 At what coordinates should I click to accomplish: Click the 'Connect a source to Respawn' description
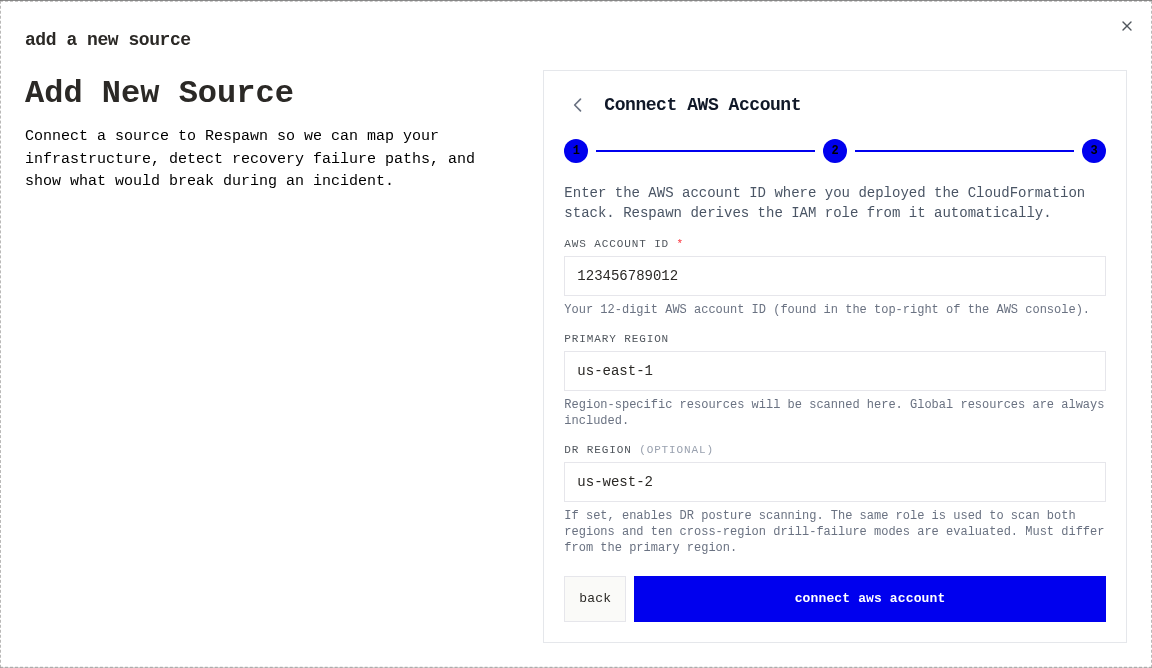pos(250,158)
